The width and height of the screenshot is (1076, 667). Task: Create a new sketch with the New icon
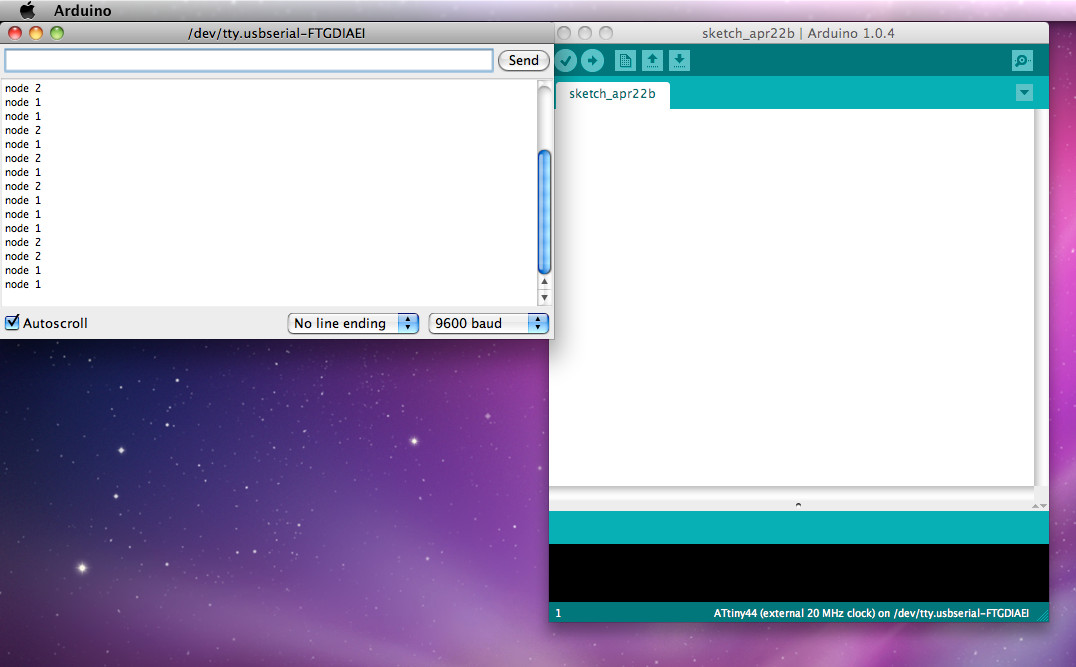click(x=624, y=60)
